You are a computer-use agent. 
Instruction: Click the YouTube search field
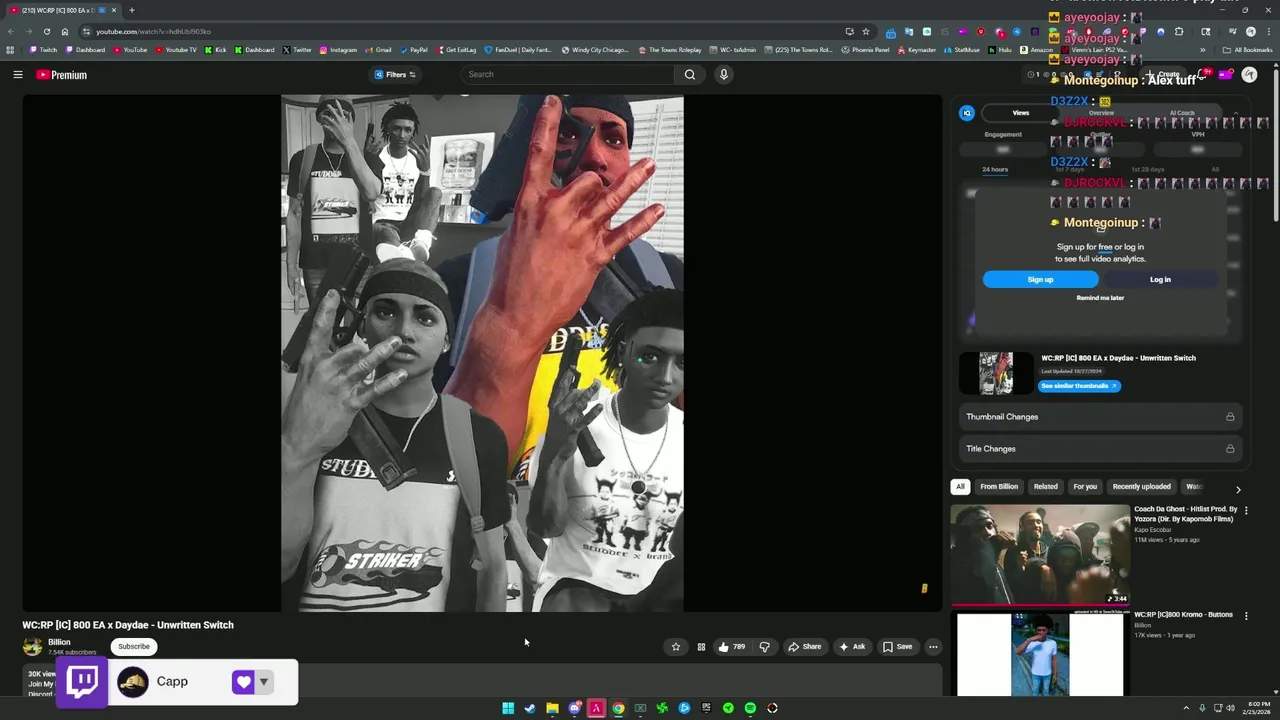(567, 74)
